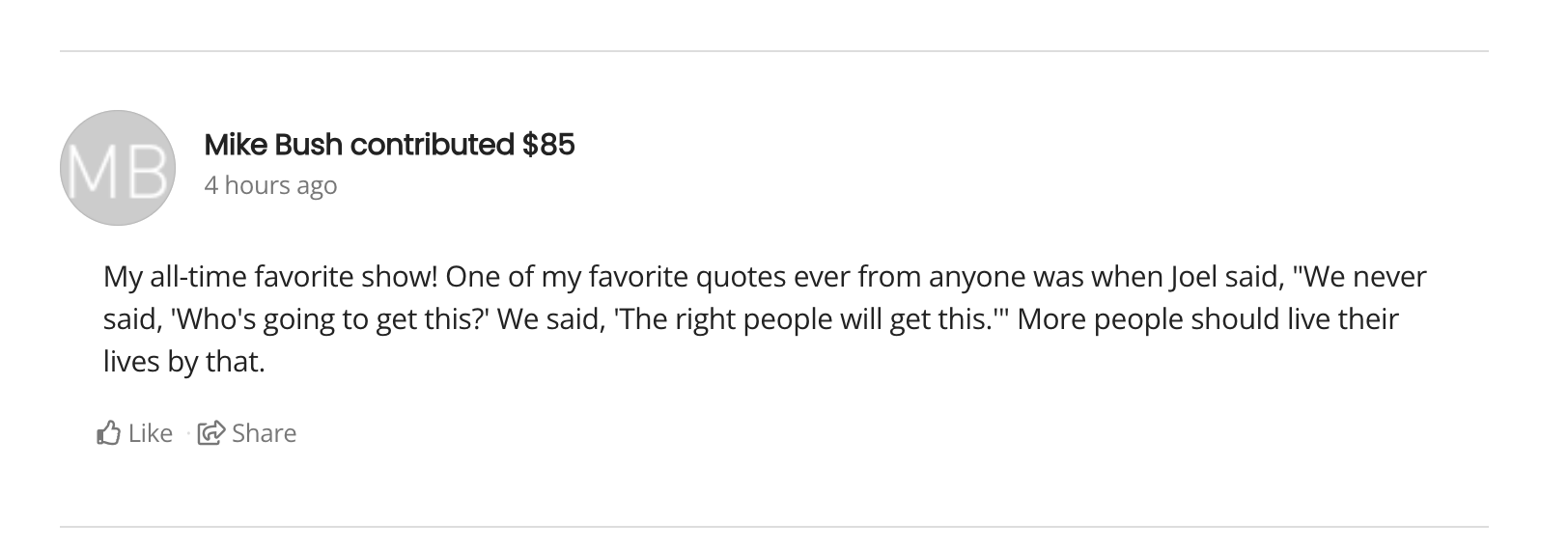The height and width of the screenshot is (550, 1568).
Task: Click "More people should live their" text
Action: point(1207,319)
